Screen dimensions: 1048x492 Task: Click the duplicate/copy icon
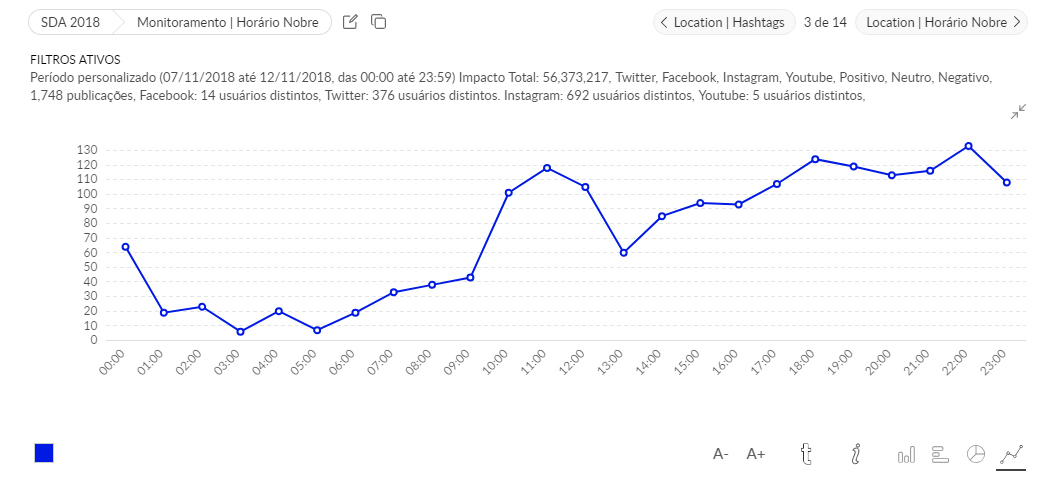(x=378, y=22)
